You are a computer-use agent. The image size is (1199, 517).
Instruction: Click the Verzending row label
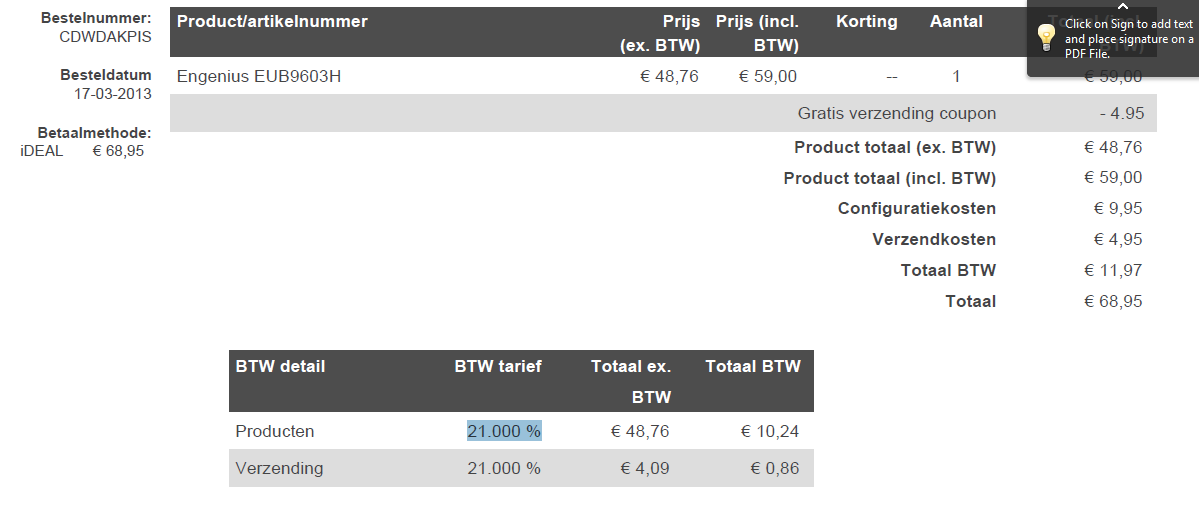279,468
